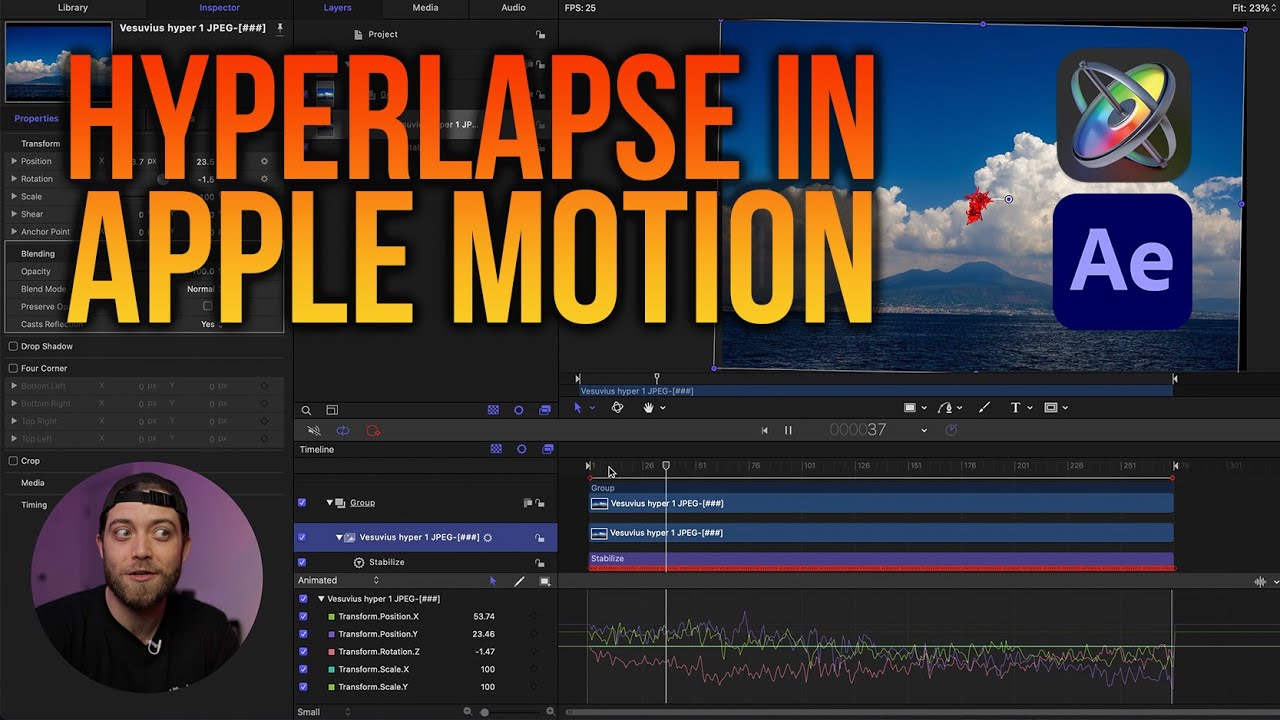Toggle Transform.Position.X curve checkbox

303,616
